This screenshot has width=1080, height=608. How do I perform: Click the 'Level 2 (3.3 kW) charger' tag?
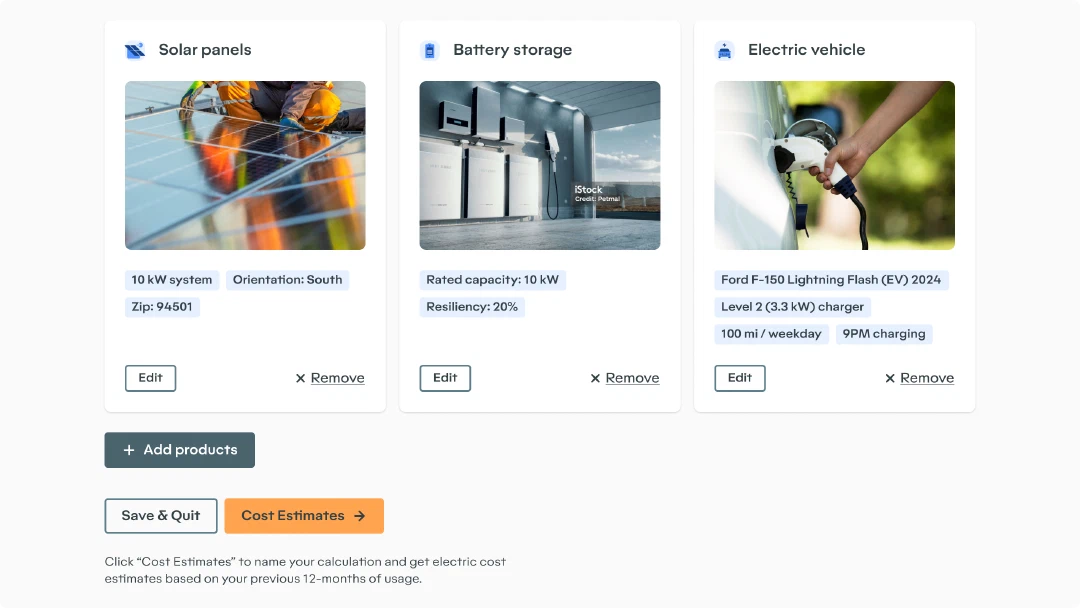[792, 306]
